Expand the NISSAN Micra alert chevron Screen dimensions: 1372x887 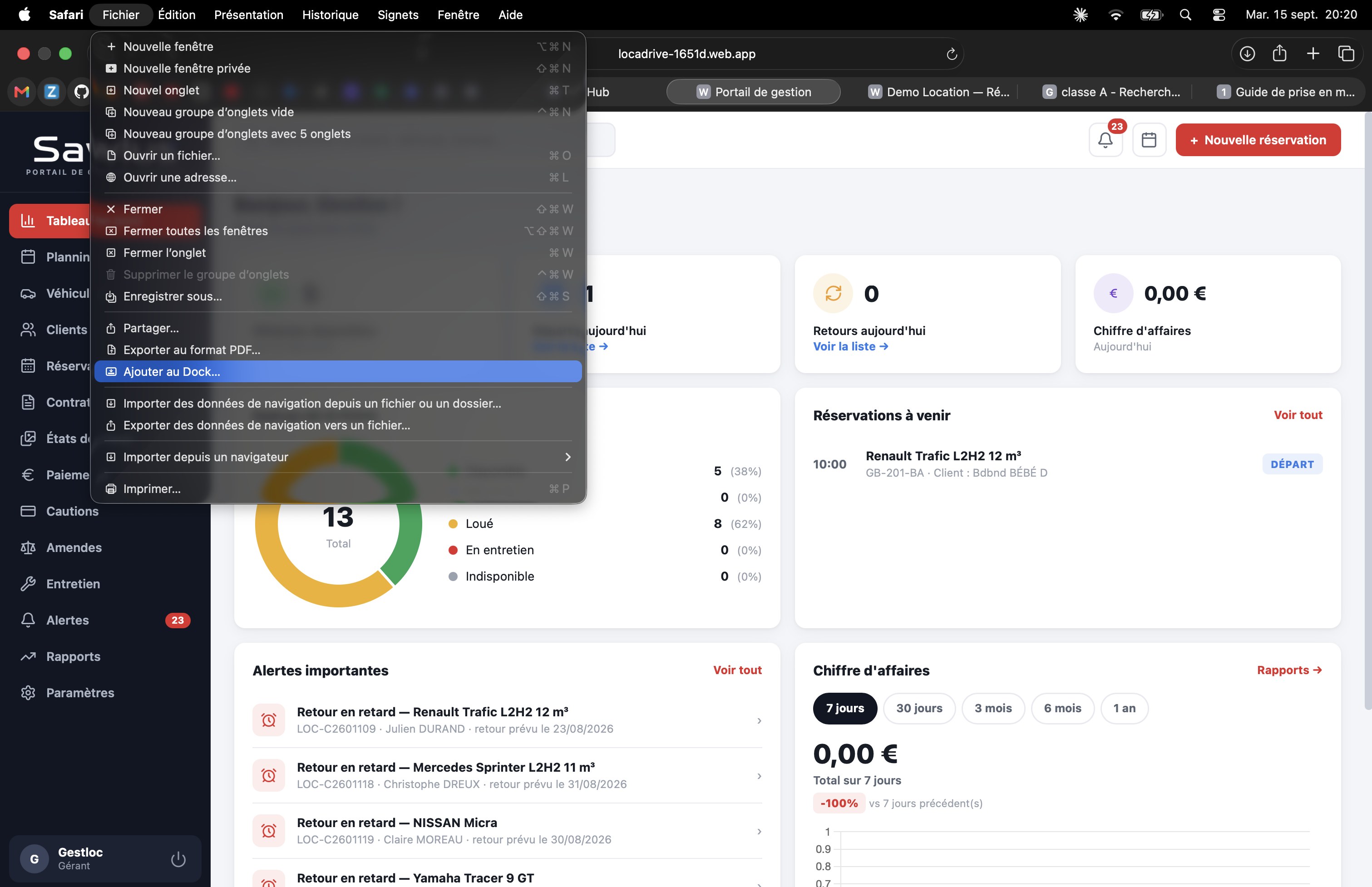(759, 831)
